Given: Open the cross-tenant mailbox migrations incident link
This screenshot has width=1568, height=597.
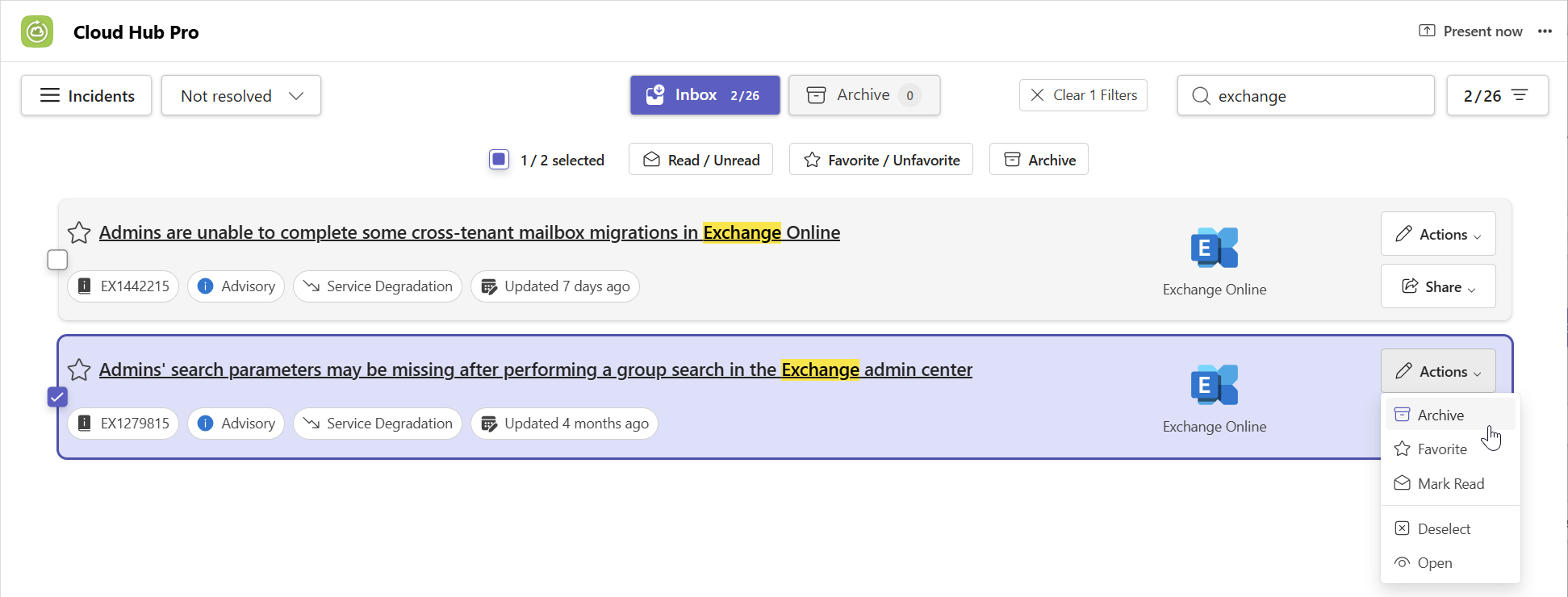Looking at the screenshot, I should point(470,232).
